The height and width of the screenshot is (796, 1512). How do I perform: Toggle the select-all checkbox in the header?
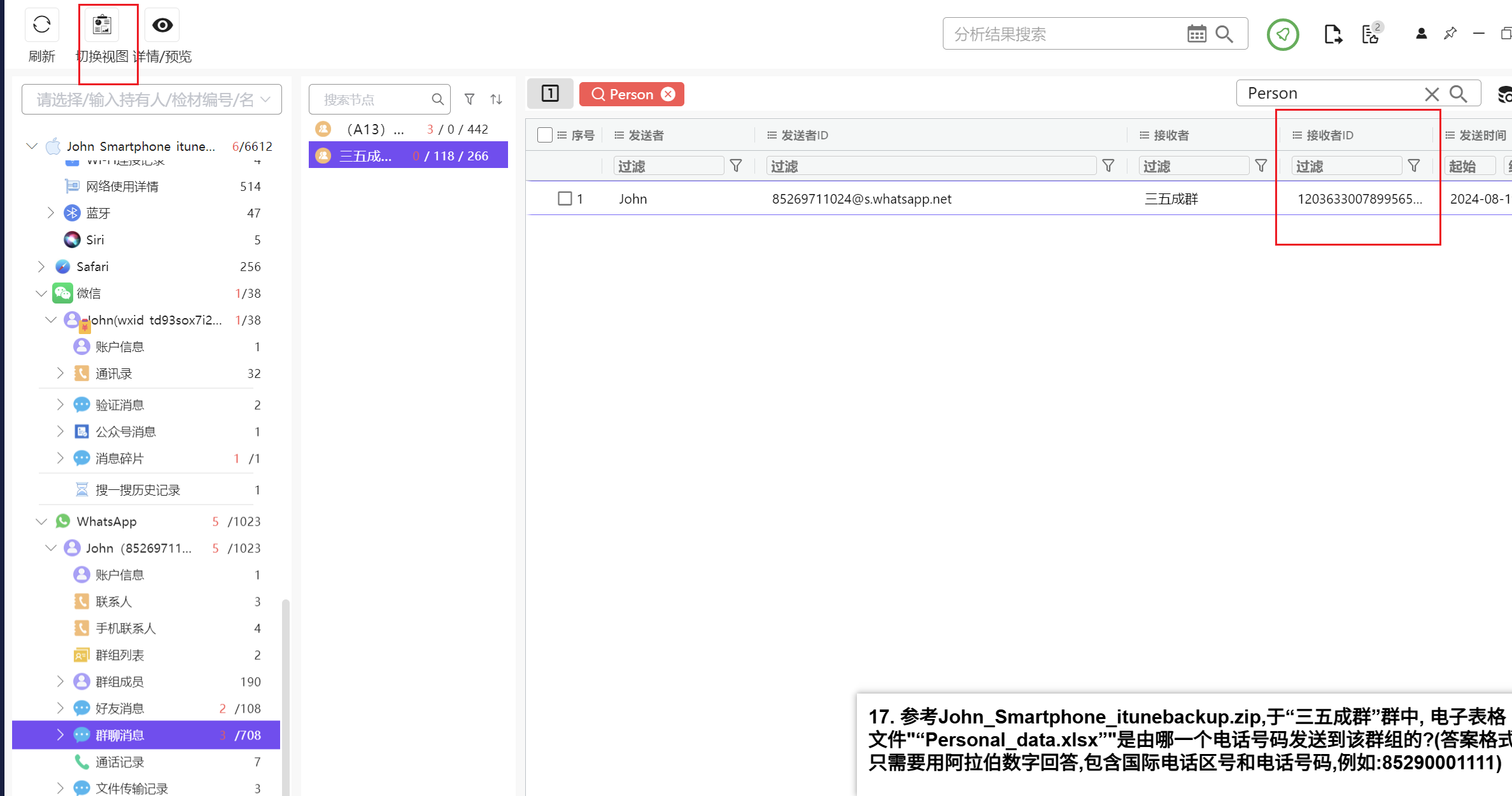coord(545,135)
